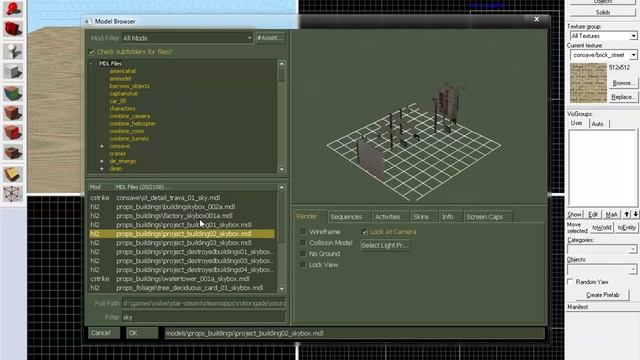Collapse the MDL Files root tree node
Screen dimensions: 640x360
[91, 64]
